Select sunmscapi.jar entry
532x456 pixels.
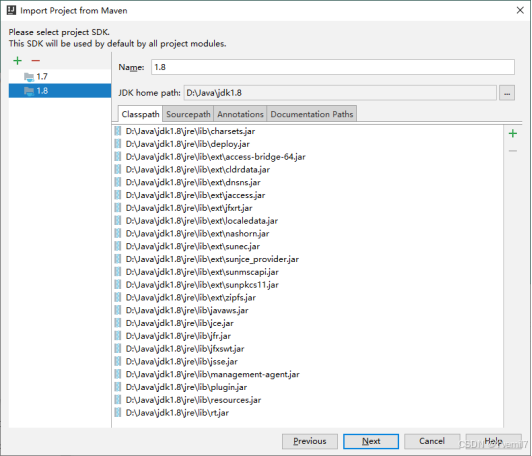202,272
